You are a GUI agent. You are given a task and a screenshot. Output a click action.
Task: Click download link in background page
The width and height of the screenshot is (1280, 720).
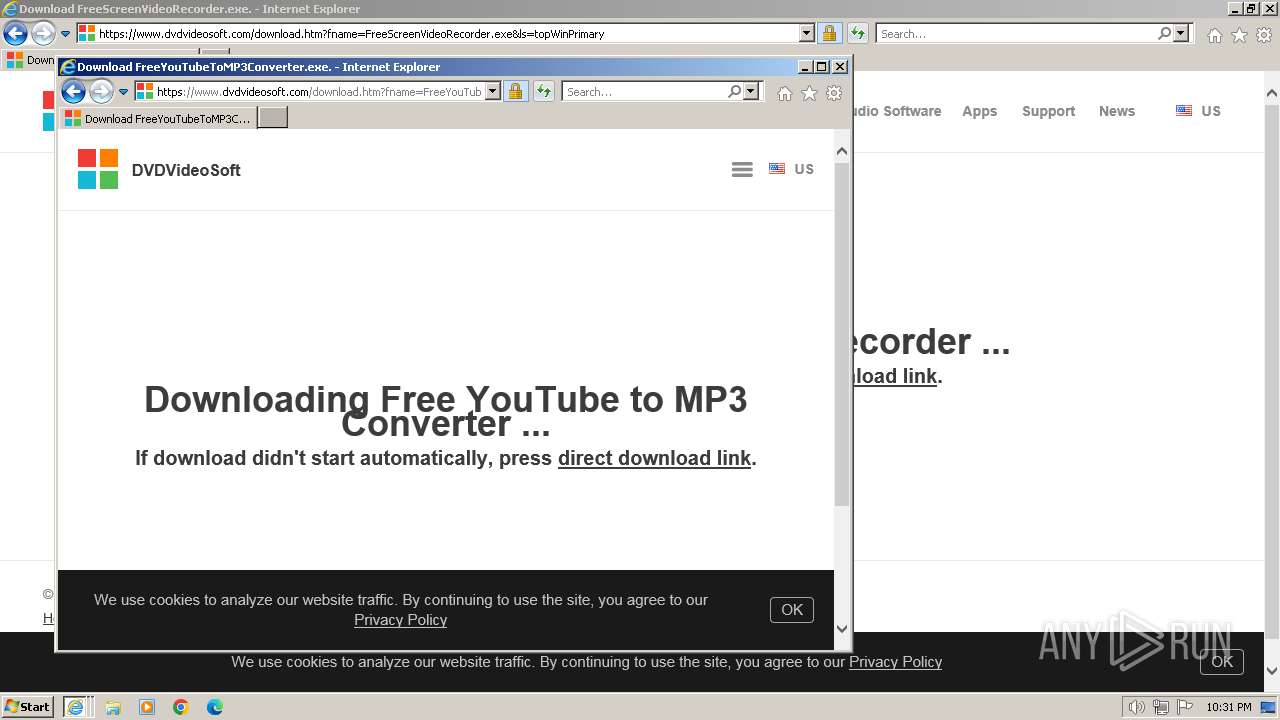(895, 376)
